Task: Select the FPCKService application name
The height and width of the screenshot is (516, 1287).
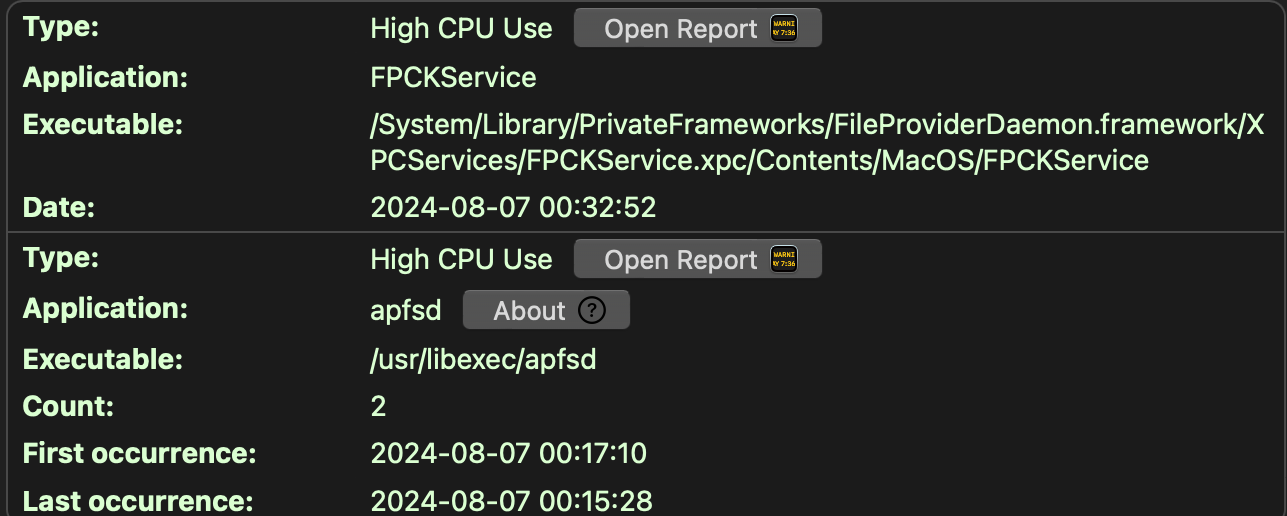Action: 453,78
